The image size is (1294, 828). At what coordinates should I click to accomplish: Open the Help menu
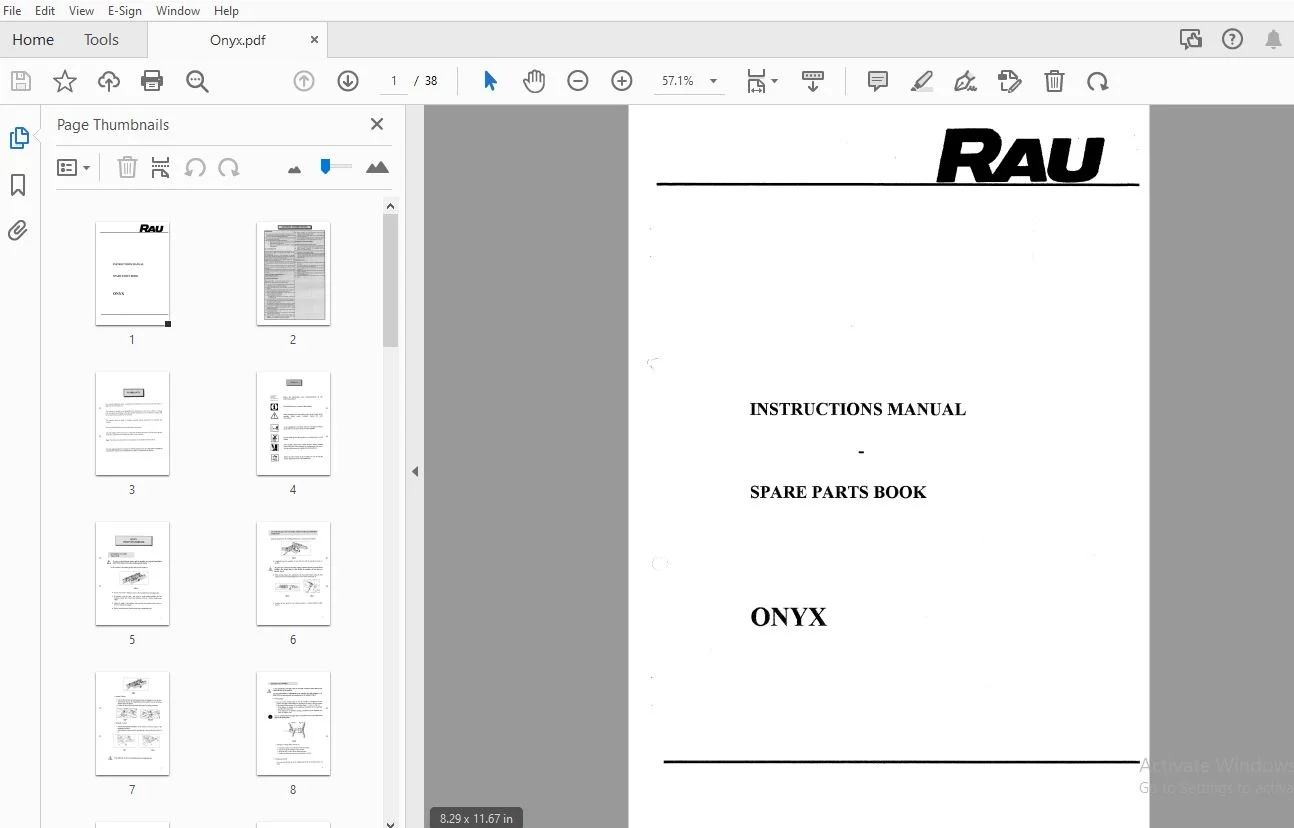click(x=226, y=11)
